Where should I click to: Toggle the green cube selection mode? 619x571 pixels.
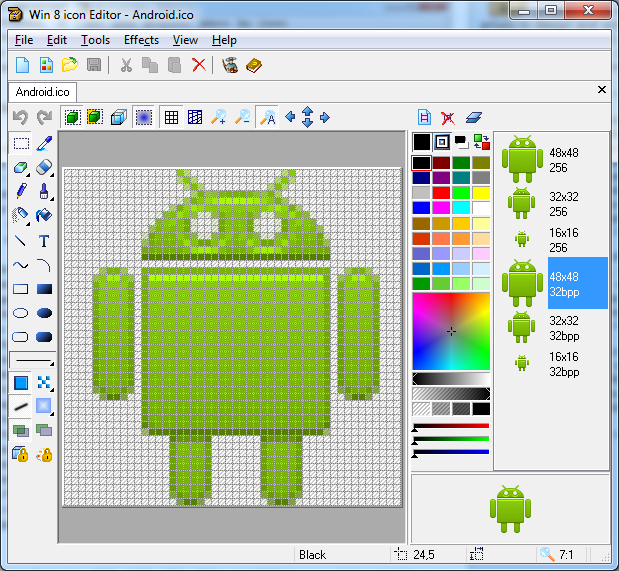click(x=72, y=117)
